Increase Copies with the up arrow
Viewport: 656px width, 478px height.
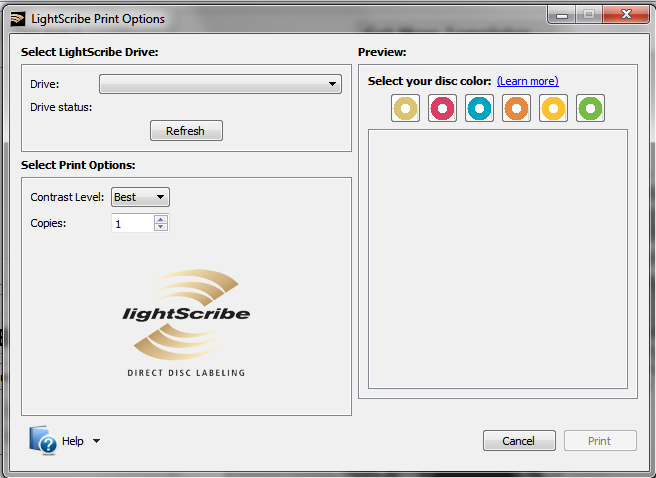coord(161,219)
